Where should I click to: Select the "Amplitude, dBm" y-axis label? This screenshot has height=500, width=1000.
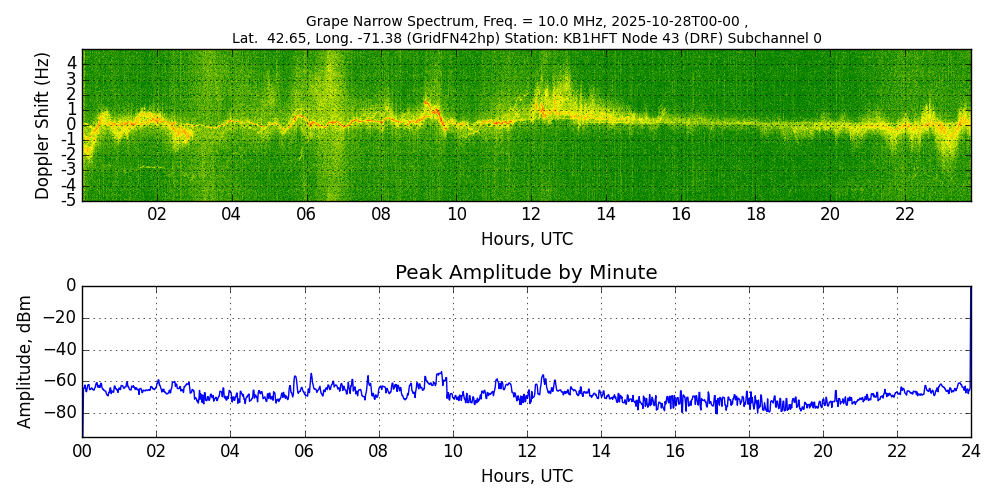26,361
